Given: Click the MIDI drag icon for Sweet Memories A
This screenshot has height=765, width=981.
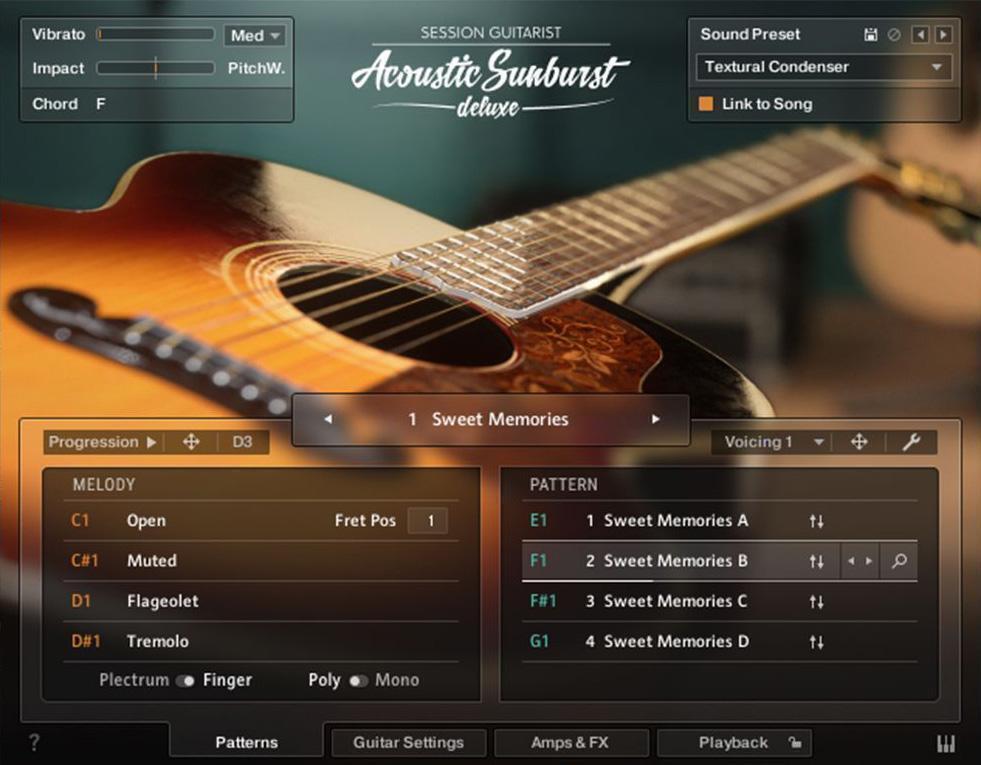Looking at the screenshot, I should pyautogui.click(x=816, y=521).
